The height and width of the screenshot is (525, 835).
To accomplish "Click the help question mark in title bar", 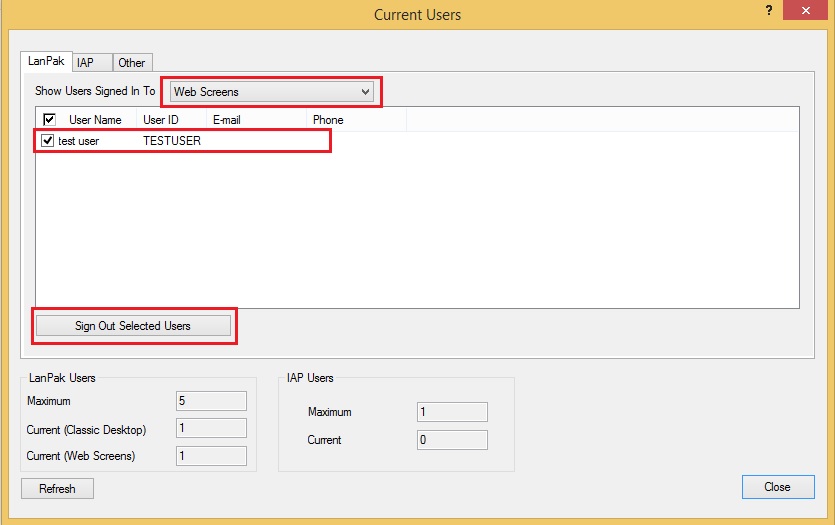I will 768,10.
